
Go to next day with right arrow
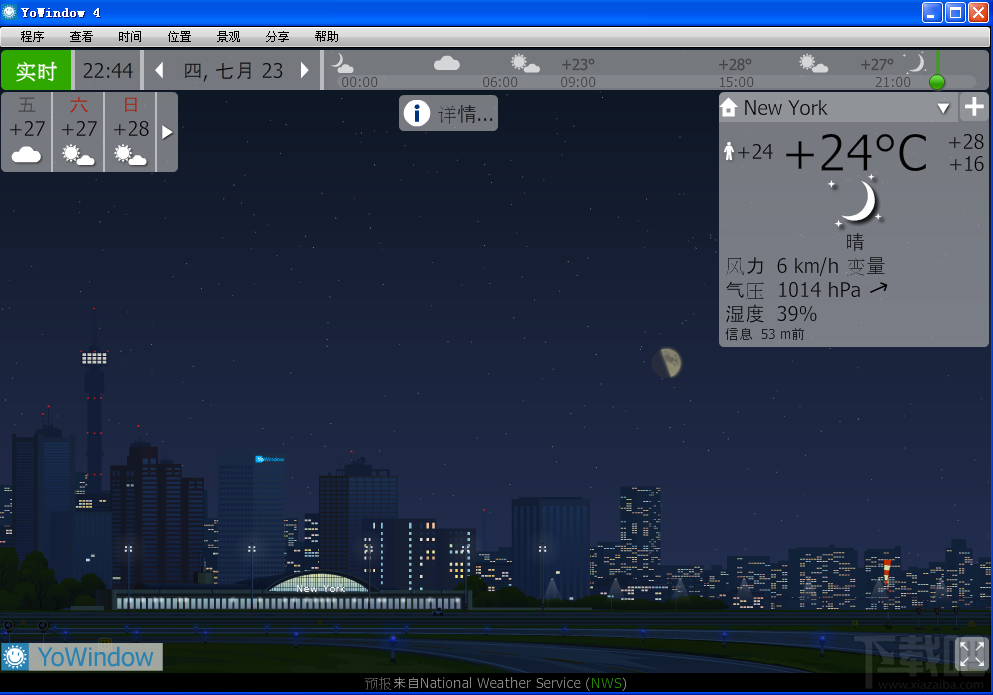pos(305,70)
